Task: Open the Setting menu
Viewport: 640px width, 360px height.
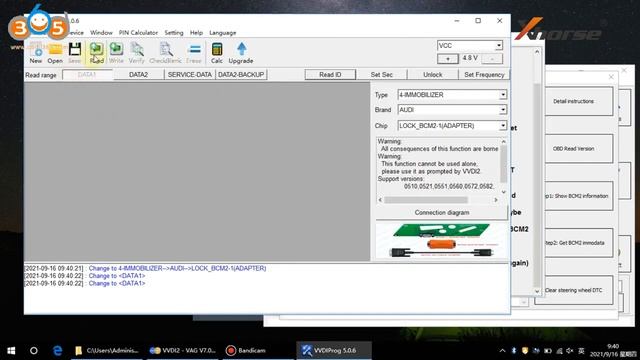Action: click(x=174, y=33)
